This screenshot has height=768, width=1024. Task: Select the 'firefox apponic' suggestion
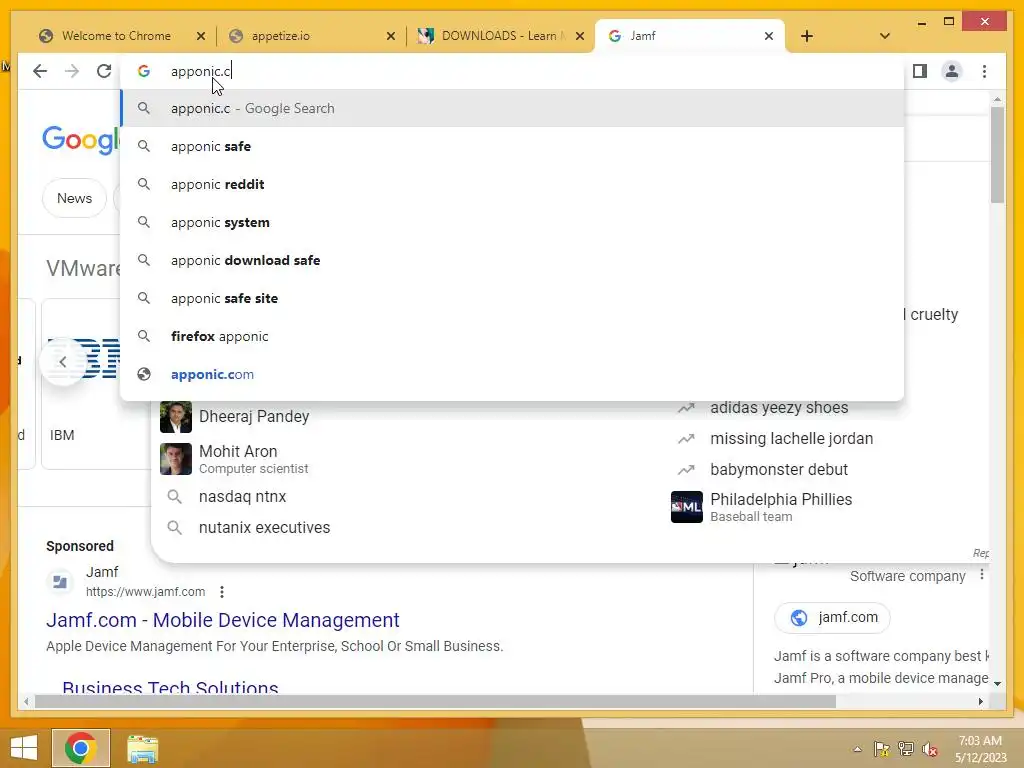coord(513,336)
